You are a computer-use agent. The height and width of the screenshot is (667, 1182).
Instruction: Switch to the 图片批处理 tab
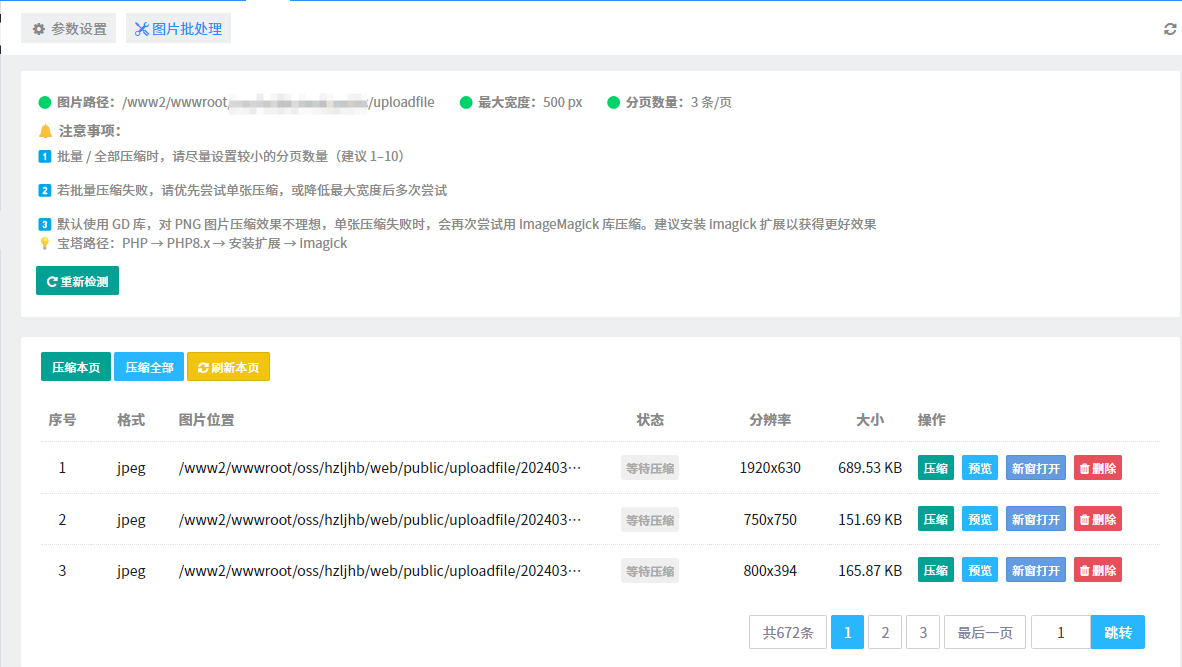(x=178, y=29)
